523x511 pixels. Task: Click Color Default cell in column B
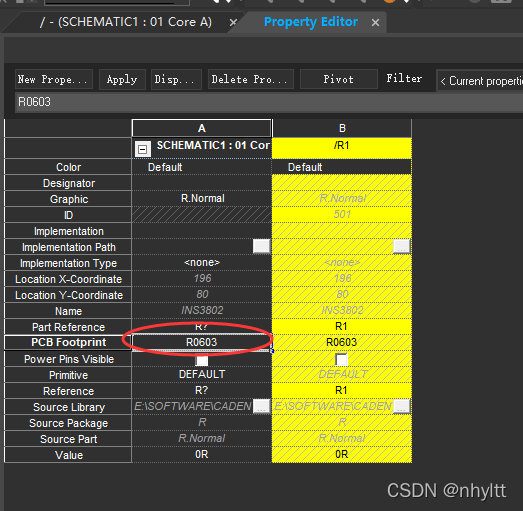point(342,167)
